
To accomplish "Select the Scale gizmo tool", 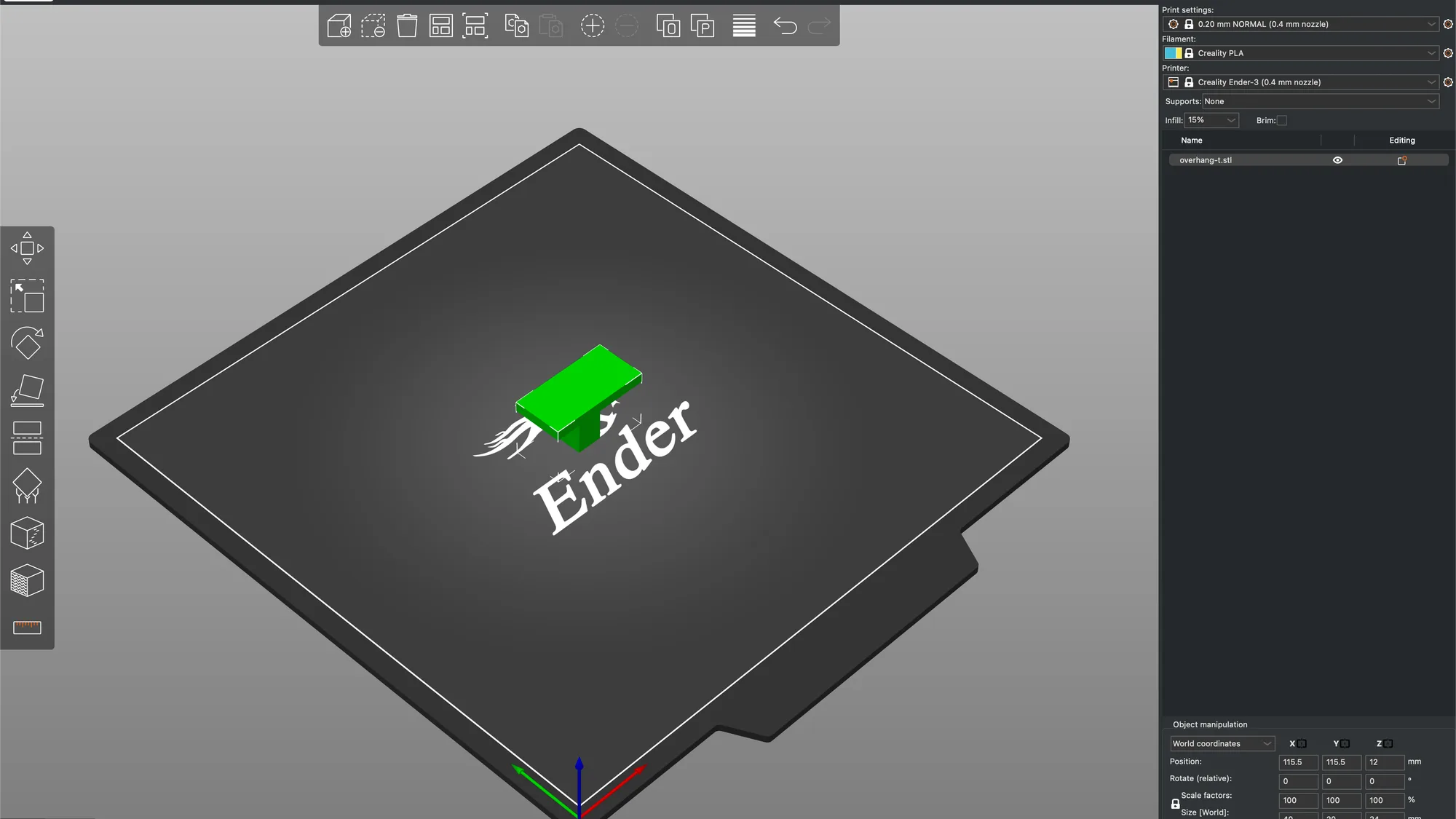I will (27, 296).
